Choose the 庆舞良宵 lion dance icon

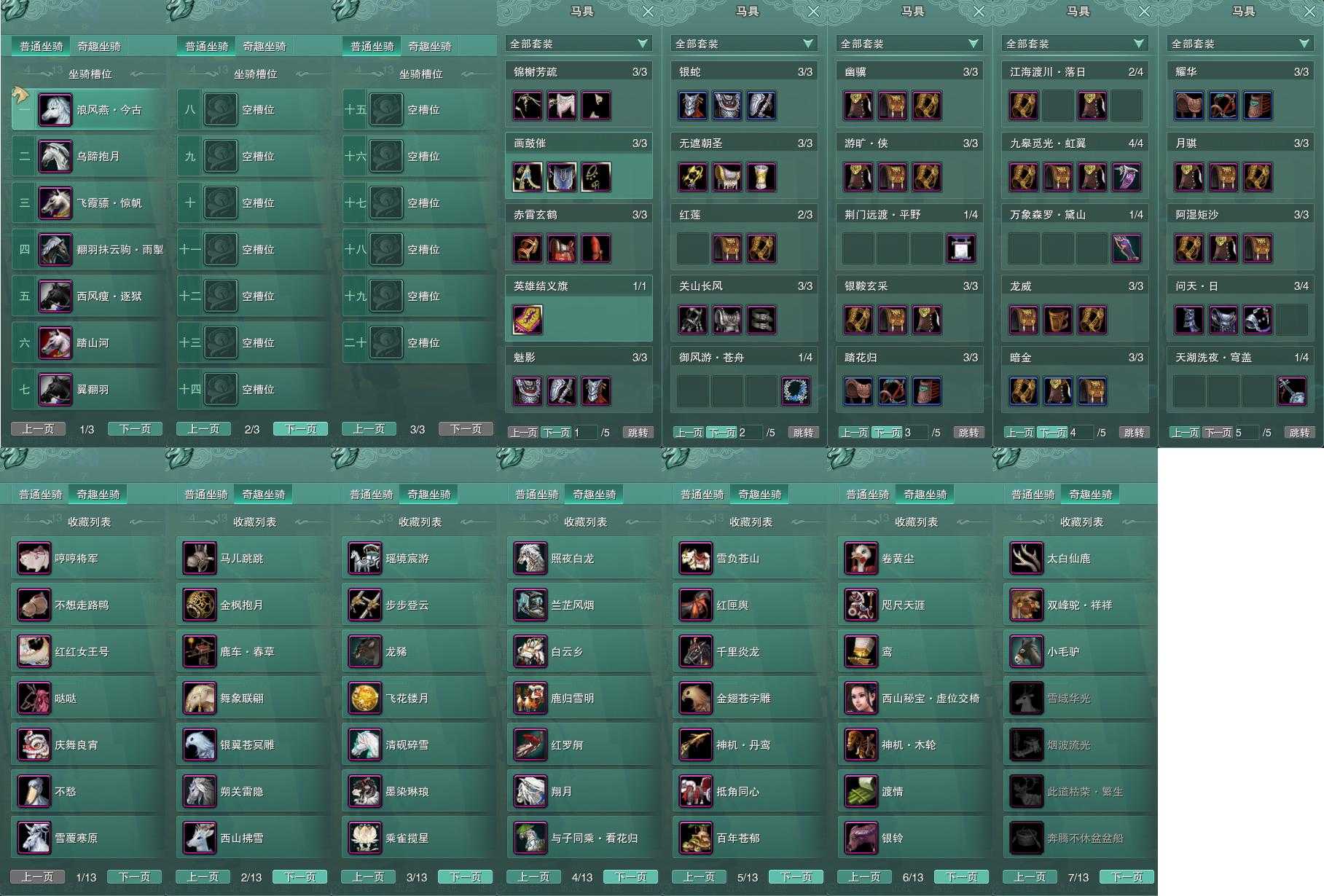point(34,745)
